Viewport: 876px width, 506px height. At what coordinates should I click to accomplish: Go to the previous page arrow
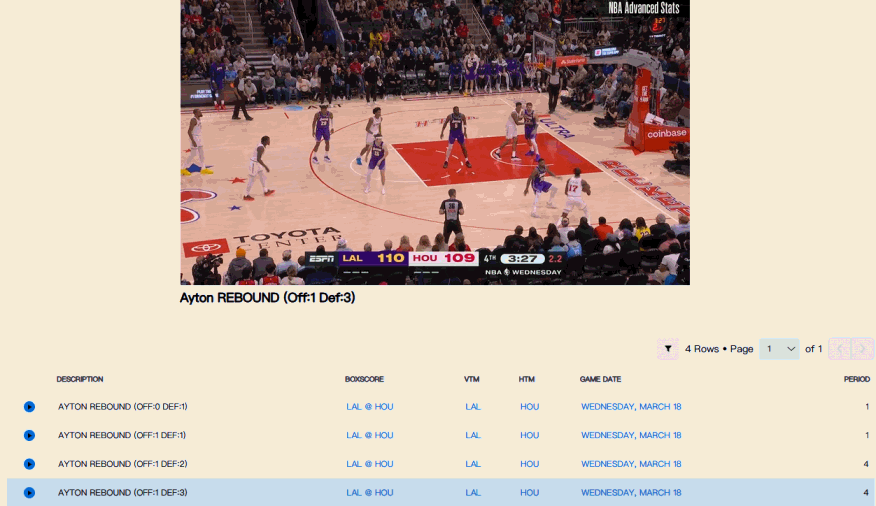pos(840,349)
